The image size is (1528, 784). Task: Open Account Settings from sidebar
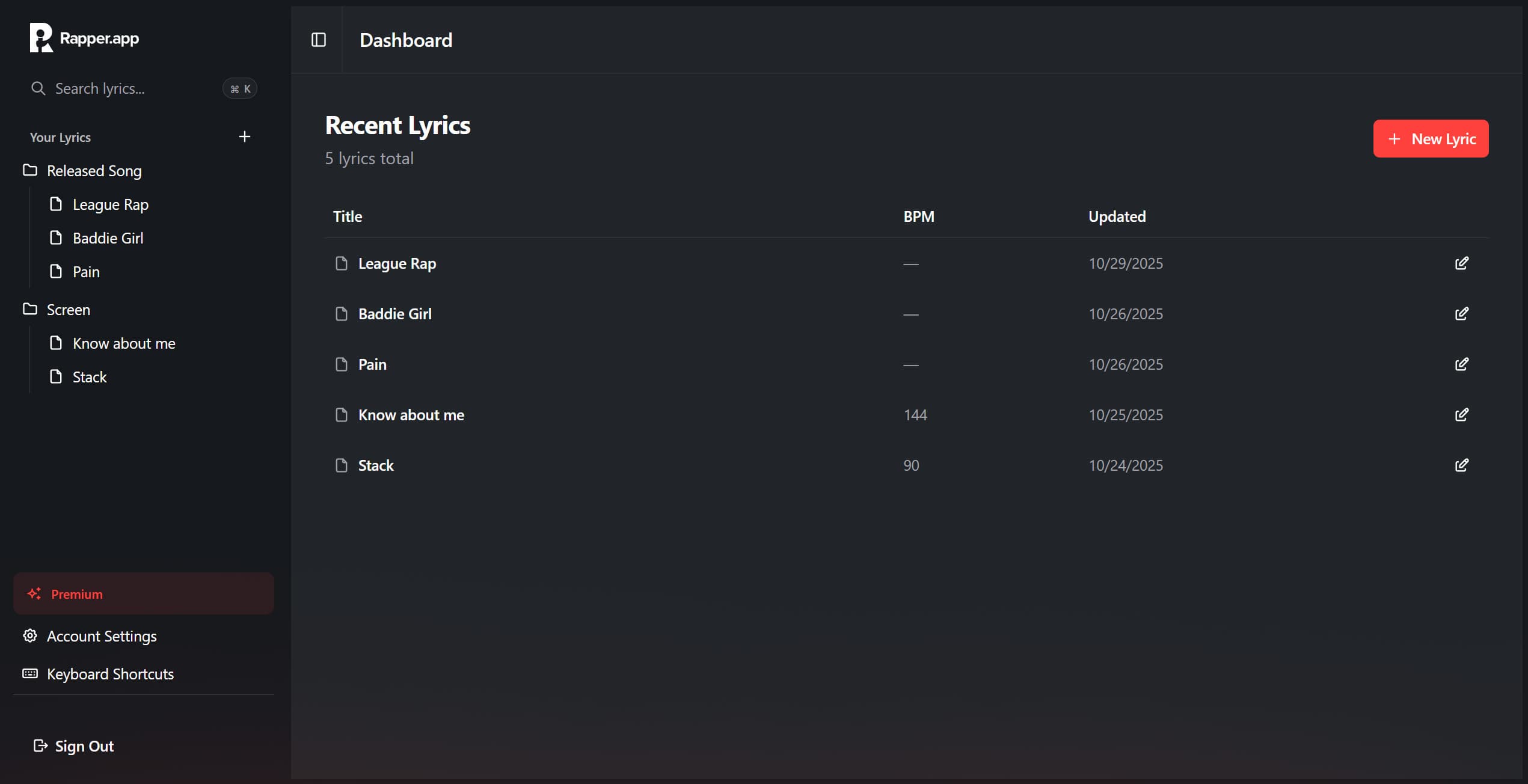tap(101, 636)
